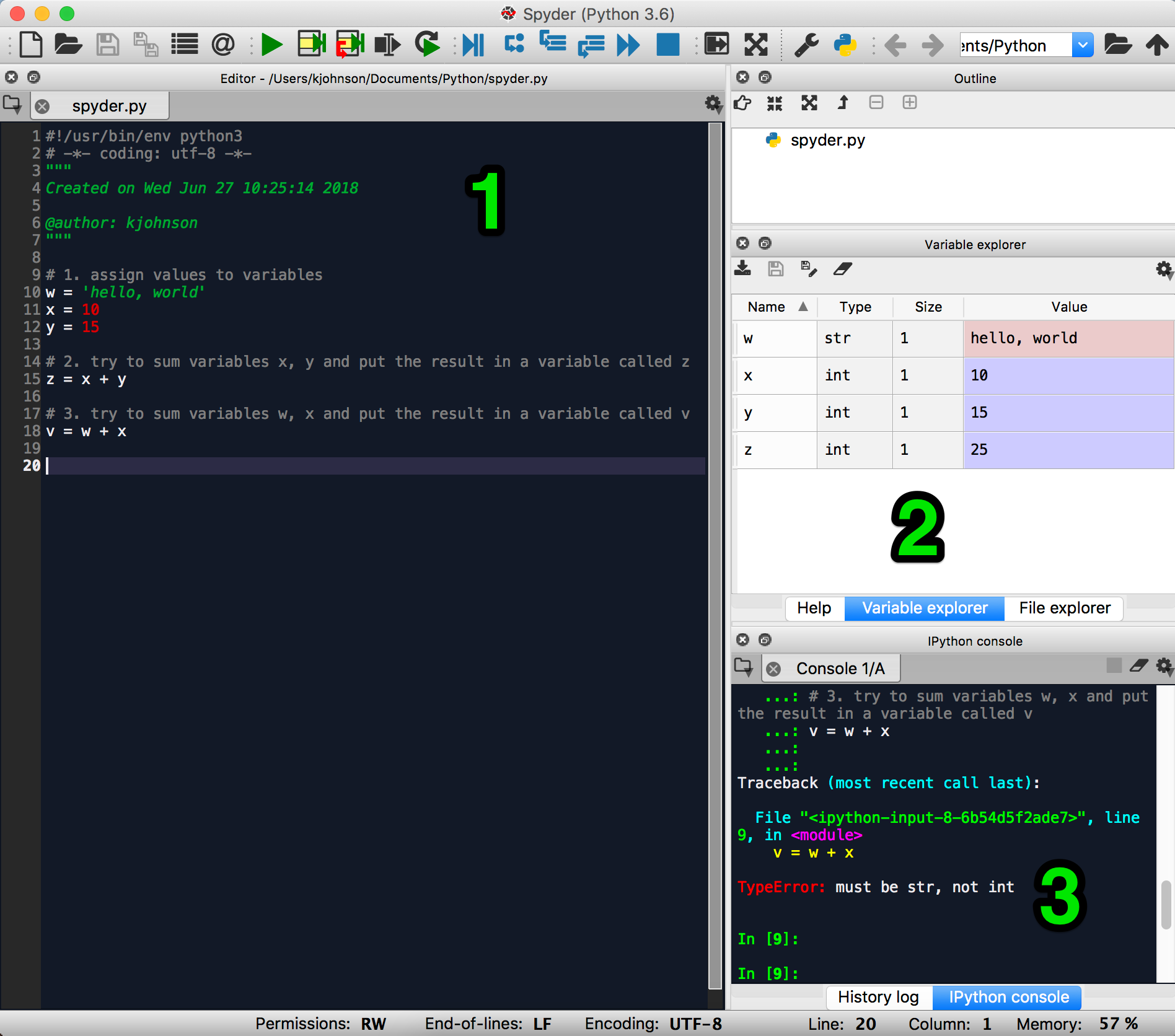This screenshot has height=1036, width=1175.
Task: Go to cursor position in Outline
Action: coord(742,103)
